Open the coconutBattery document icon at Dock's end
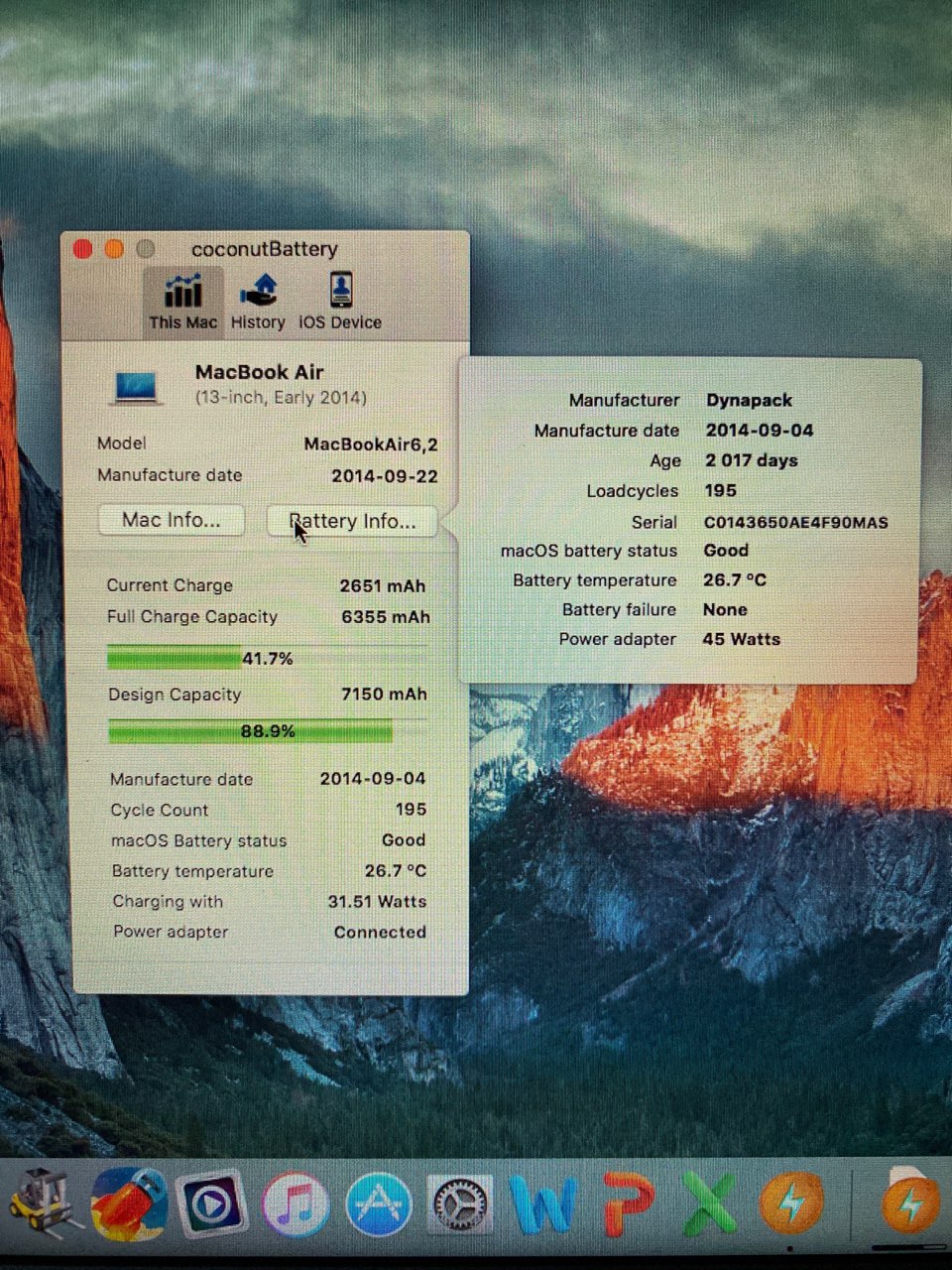 [x=909, y=1201]
